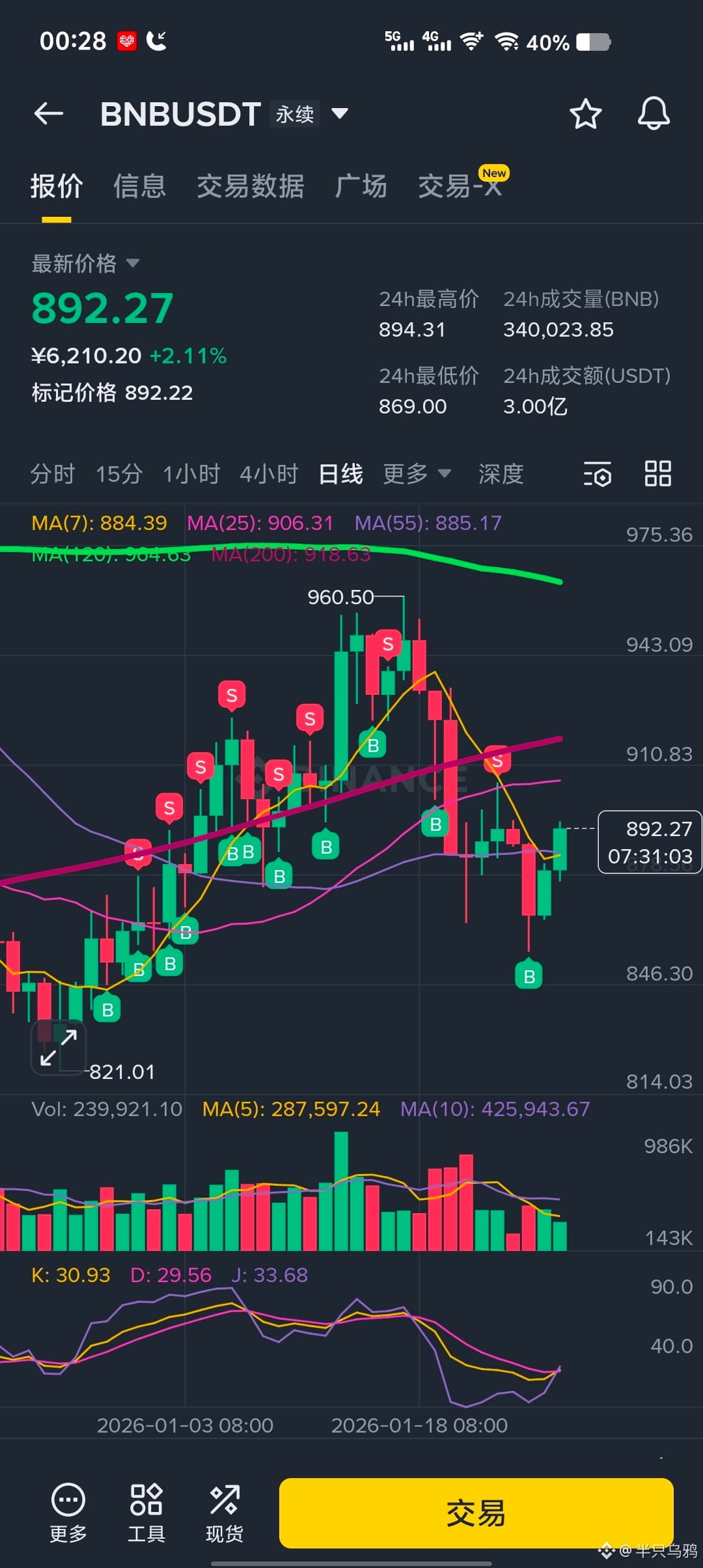The image size is (703, 1568).
Task: Tap the 821.01 low price label
Action: click(x=122, y=1072)
